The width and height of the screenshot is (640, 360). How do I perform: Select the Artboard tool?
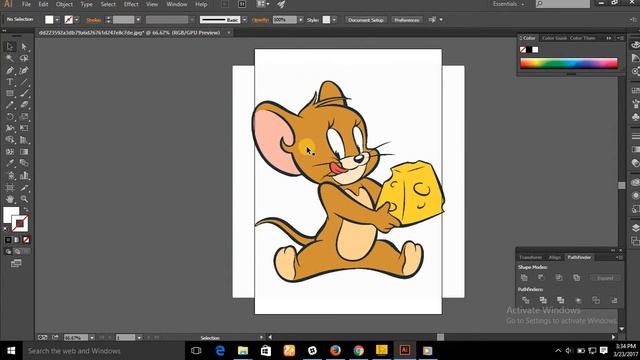pos(10,187)
